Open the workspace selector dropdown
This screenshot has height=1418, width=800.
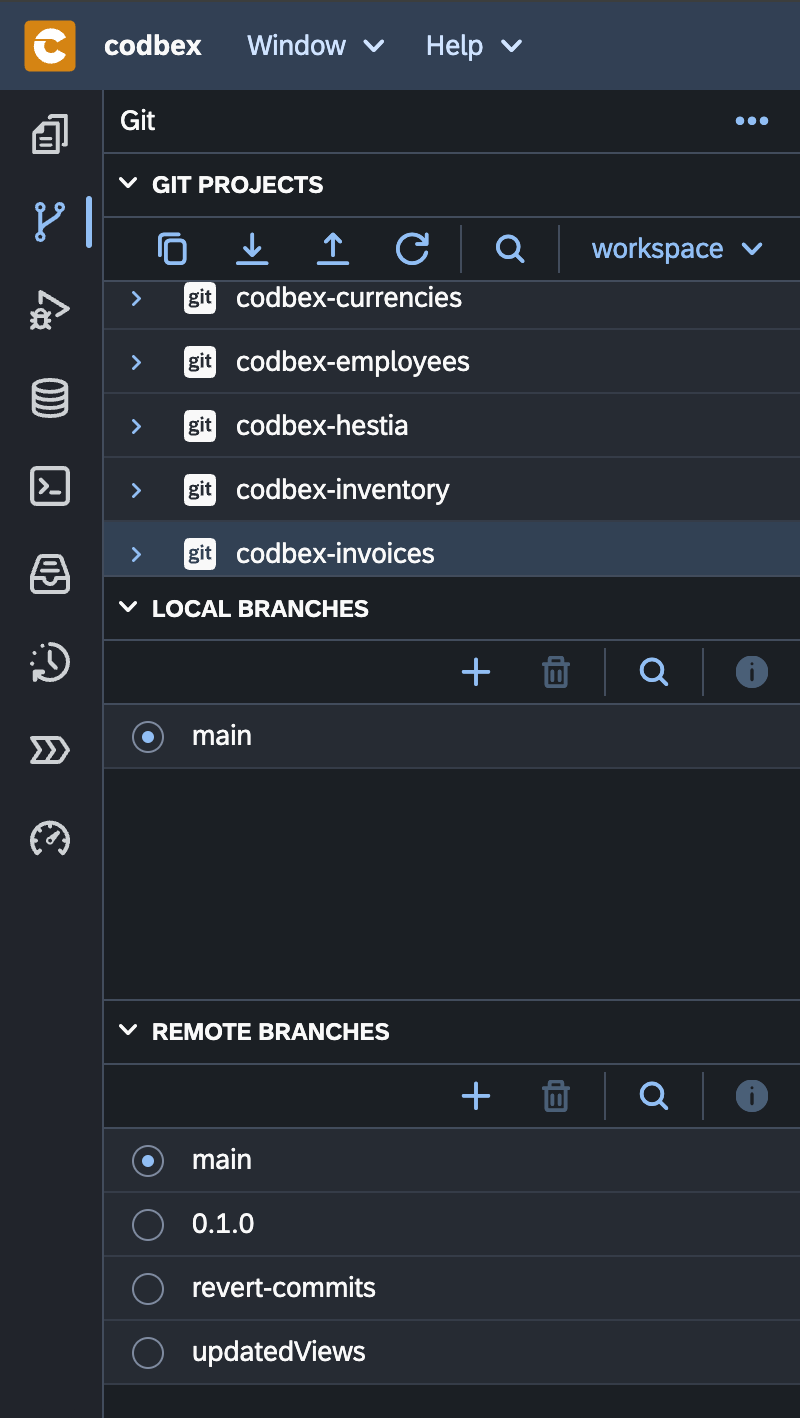pyautogui.click(x=677, y=248)
